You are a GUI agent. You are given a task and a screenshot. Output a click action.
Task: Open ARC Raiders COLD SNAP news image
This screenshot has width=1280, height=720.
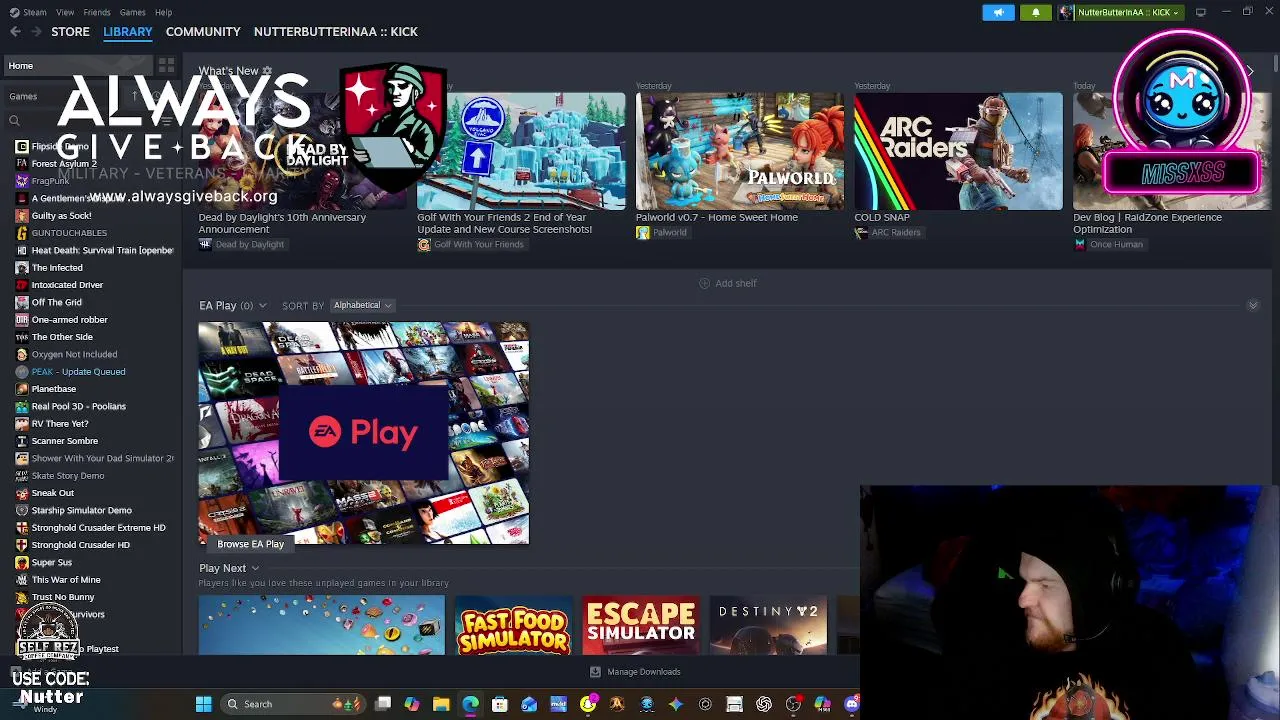[958, 151]
